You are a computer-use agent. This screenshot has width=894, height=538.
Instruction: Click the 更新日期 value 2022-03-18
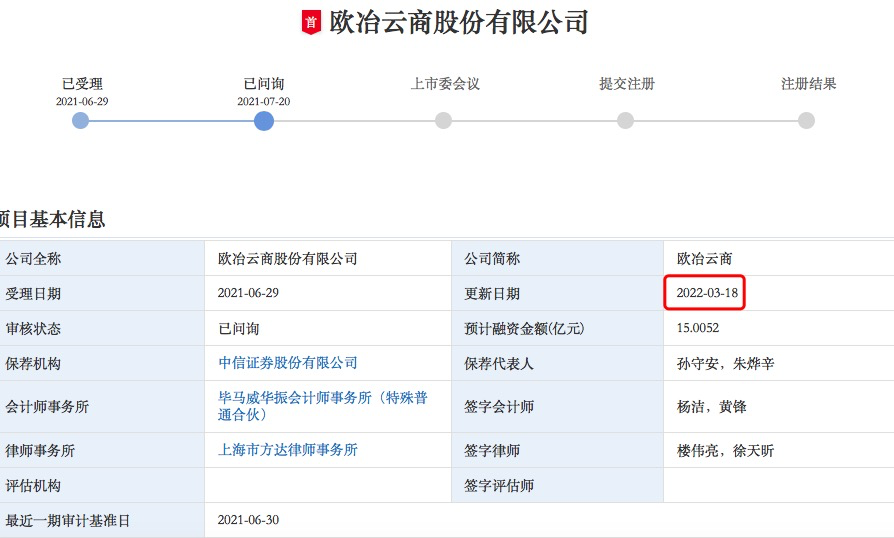(x=707, y=293)
